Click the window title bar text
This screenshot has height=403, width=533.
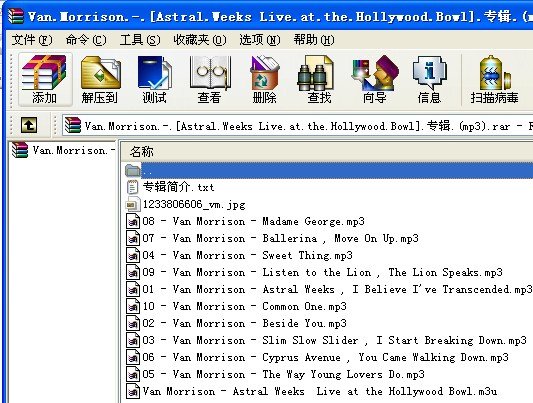(280, 16)
